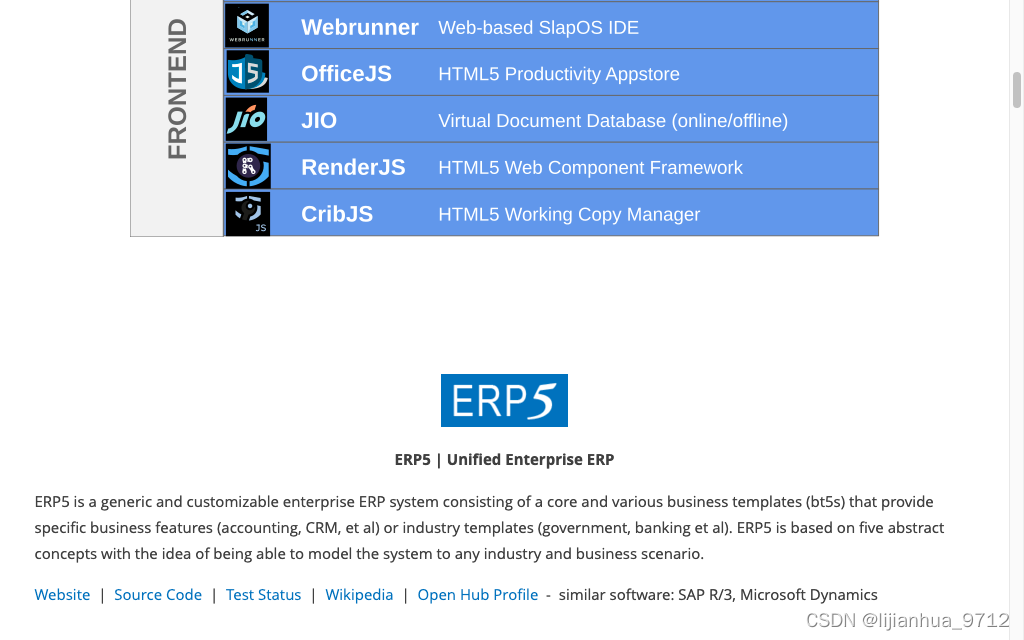Click the Webrunner cube icon

coord(247,26)
